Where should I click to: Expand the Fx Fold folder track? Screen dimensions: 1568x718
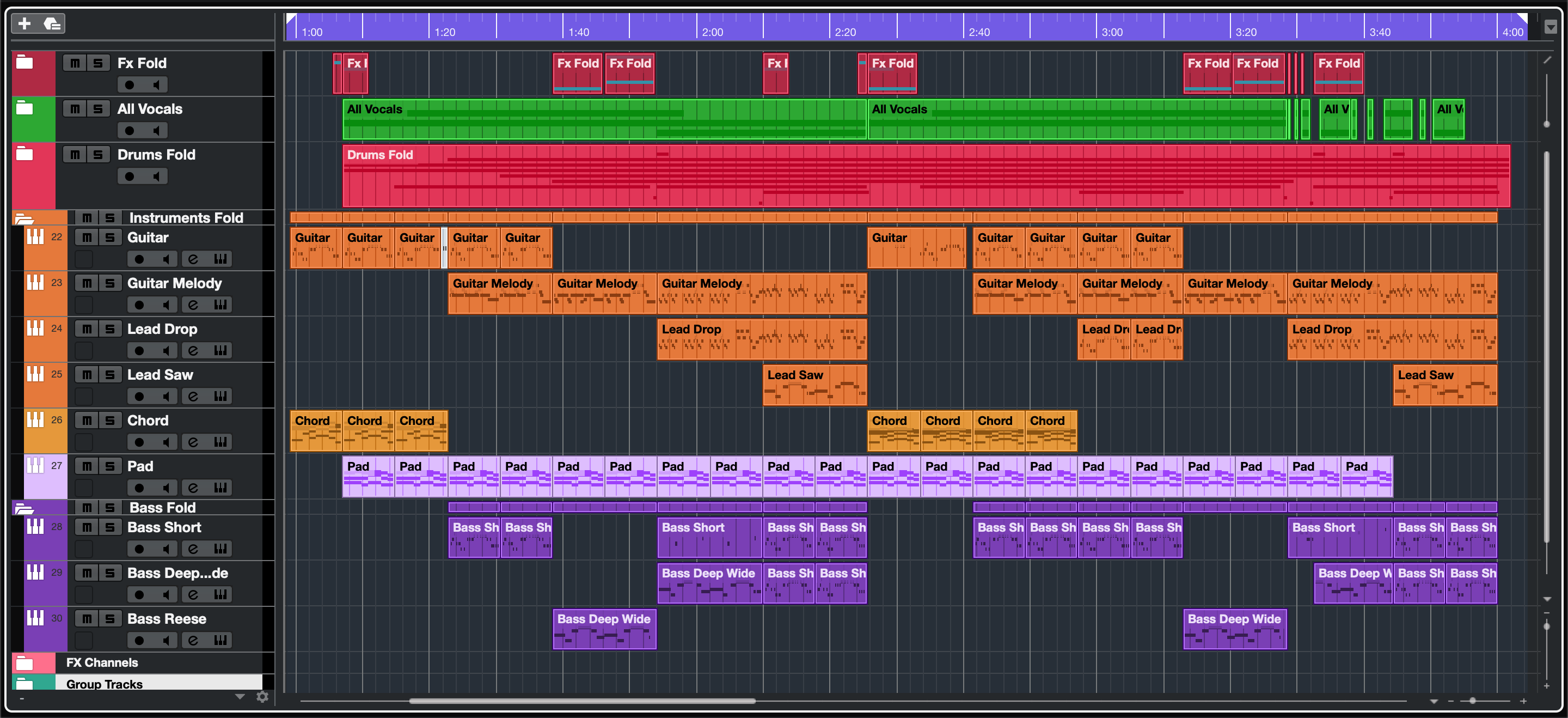[x=24, y=62]
